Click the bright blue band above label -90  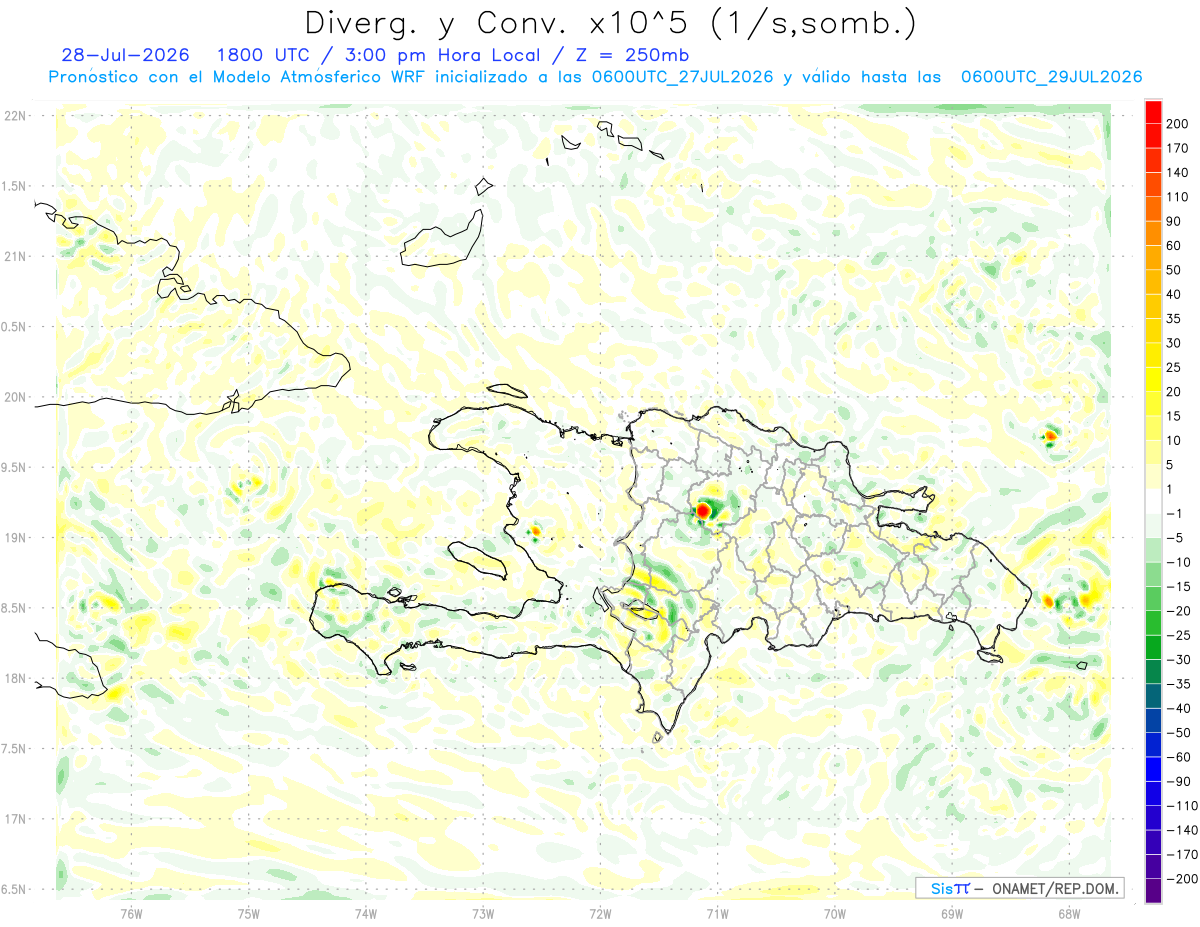point(1154,768)
